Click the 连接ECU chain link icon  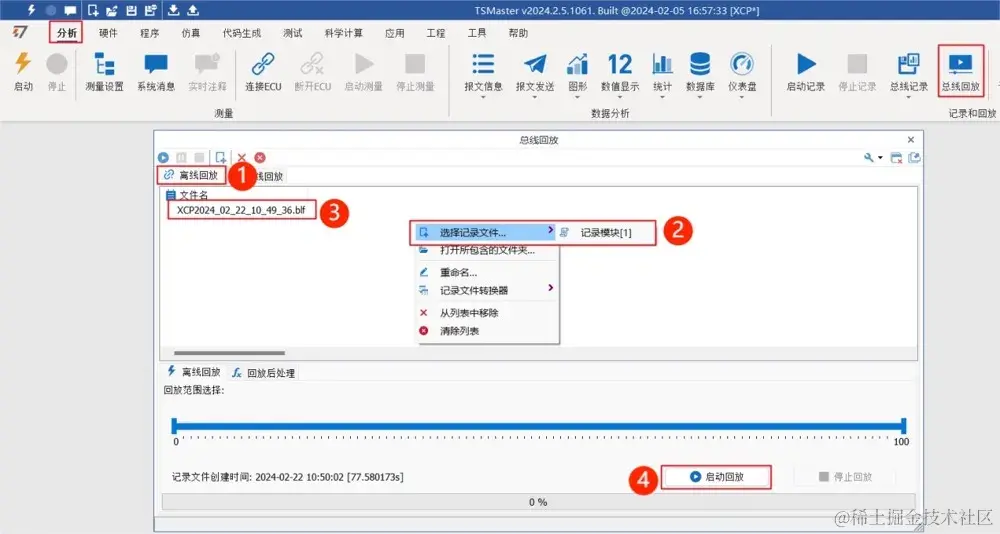[x=263, y=64]
